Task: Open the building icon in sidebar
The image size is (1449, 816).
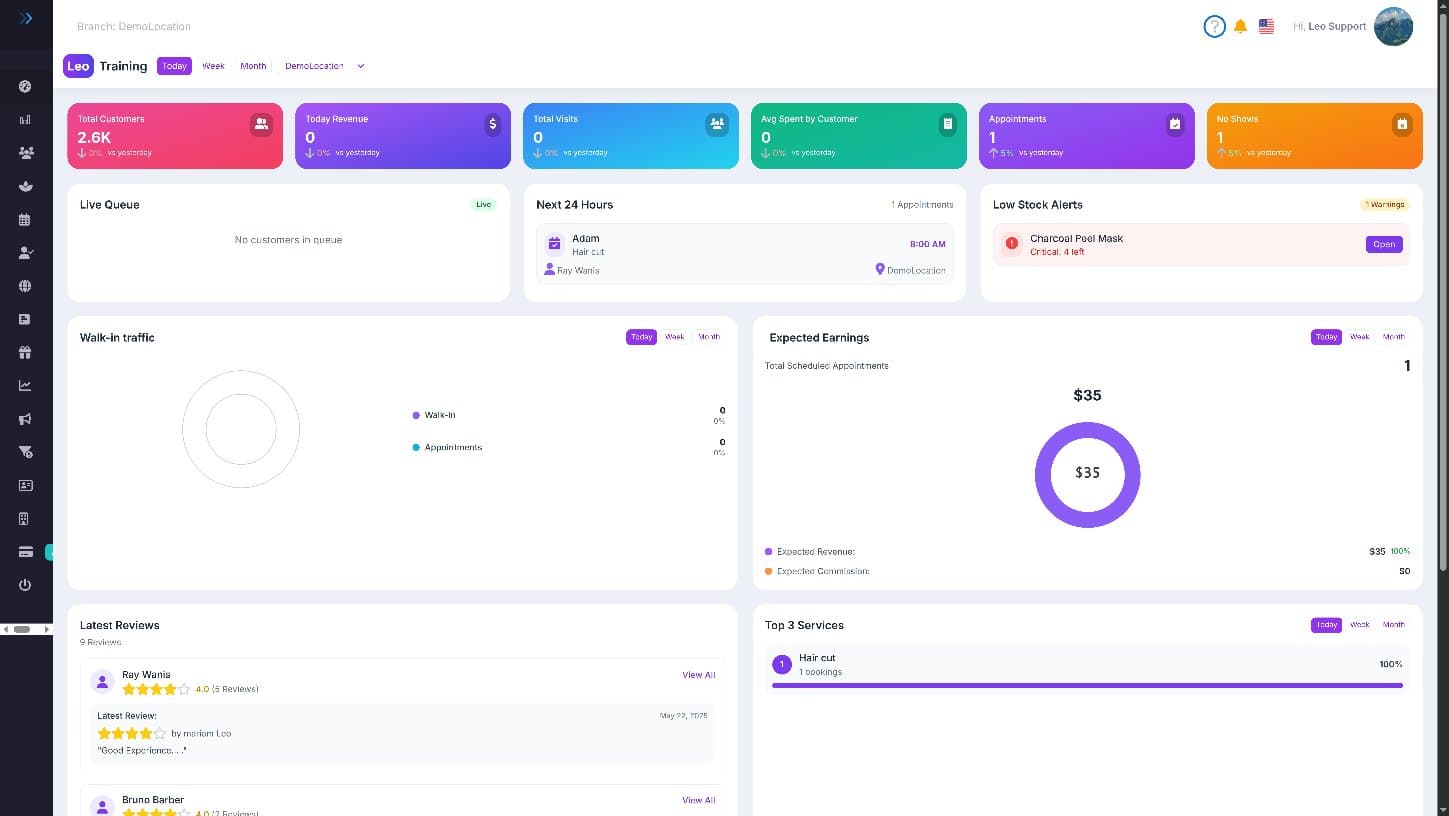Action: [25, 518]
